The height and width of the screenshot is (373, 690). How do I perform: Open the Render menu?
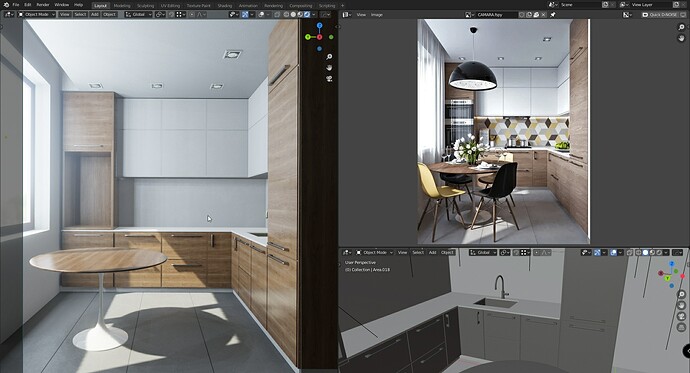(43, 4)
